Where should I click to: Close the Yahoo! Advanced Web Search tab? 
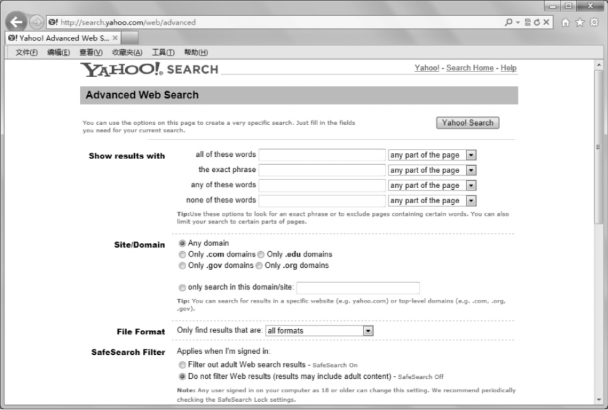(x=115, y=38)
